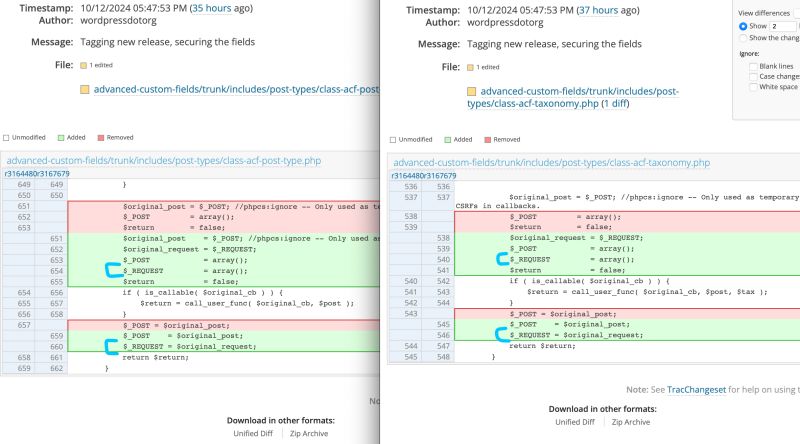Click yellow edited-file icon beside left file link
800x444 pixels.
tap(85, 90)
